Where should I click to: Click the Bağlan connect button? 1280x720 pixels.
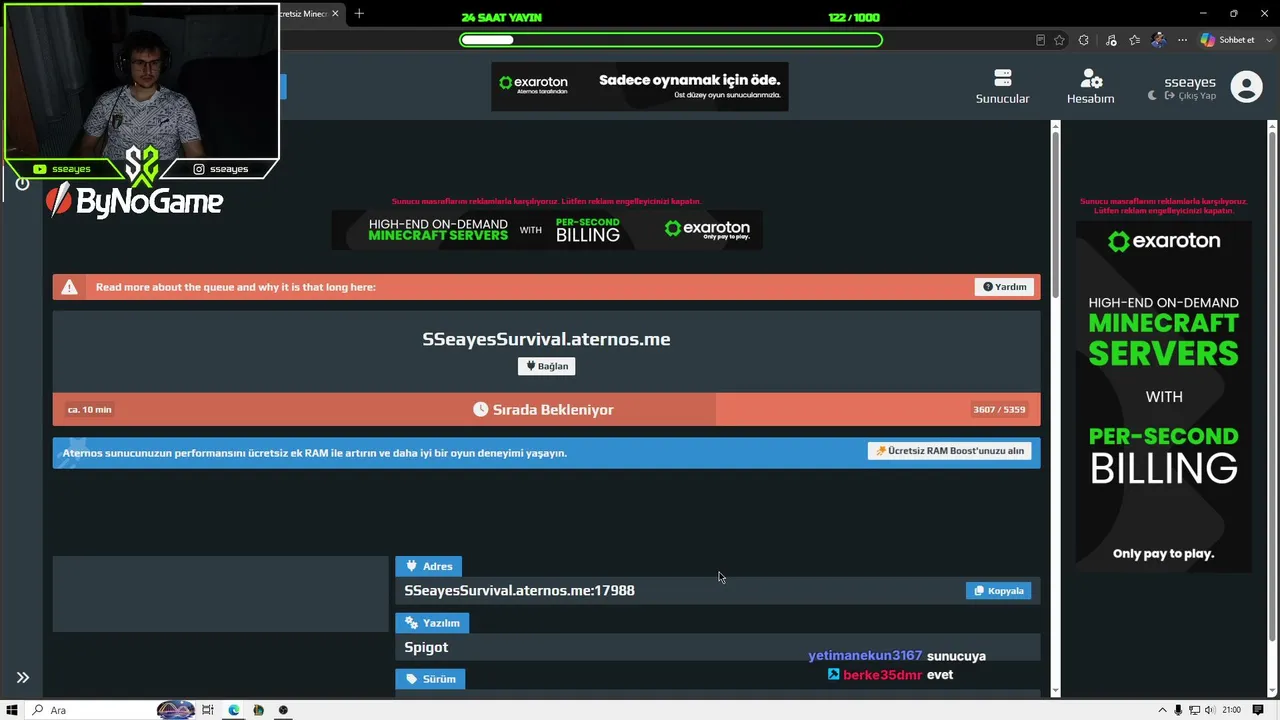pyautogui.click(x=546, y=366)
